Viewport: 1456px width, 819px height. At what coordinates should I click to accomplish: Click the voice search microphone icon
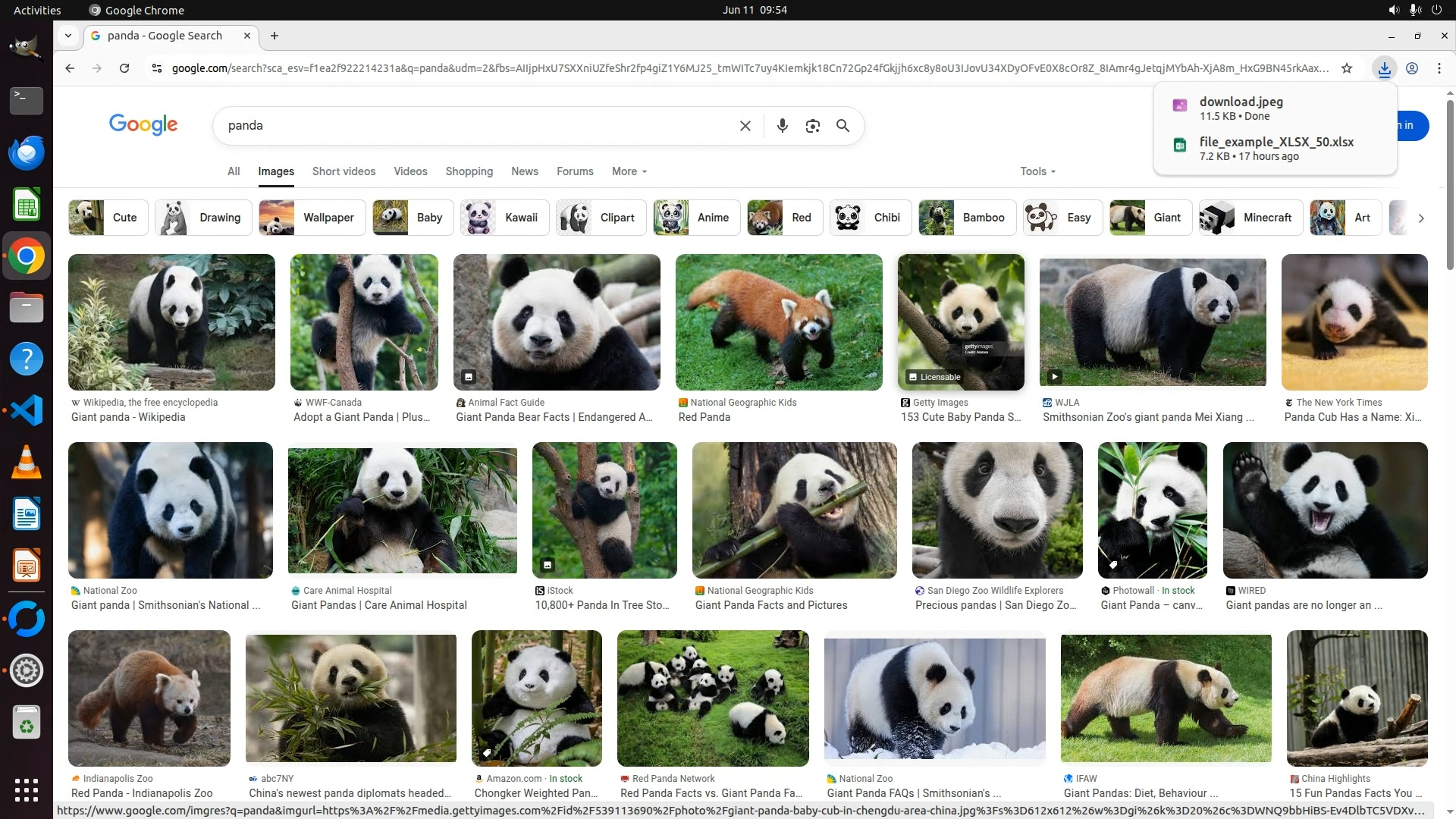[782, 126]
